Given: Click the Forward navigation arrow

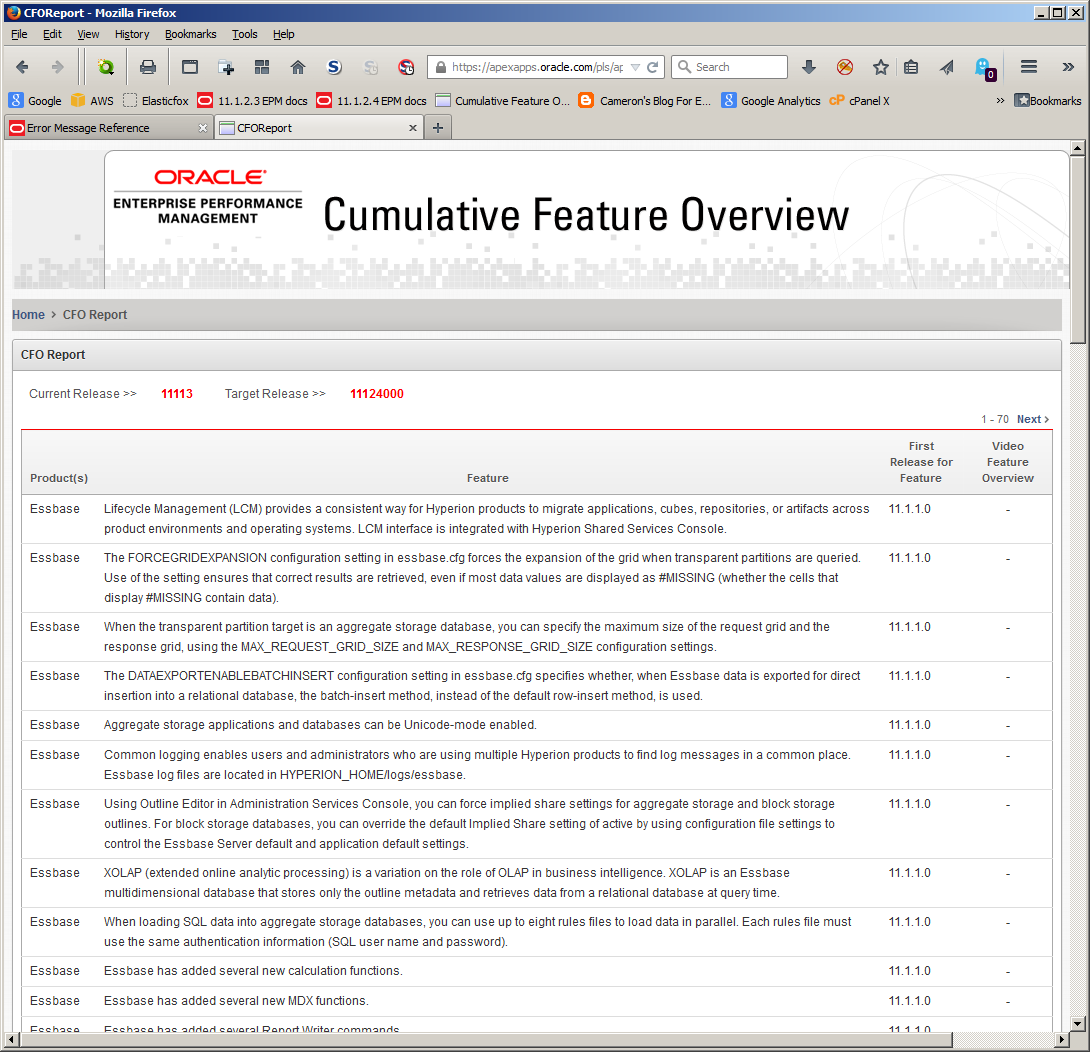Looking at the screenshot, I should [58, 67].
